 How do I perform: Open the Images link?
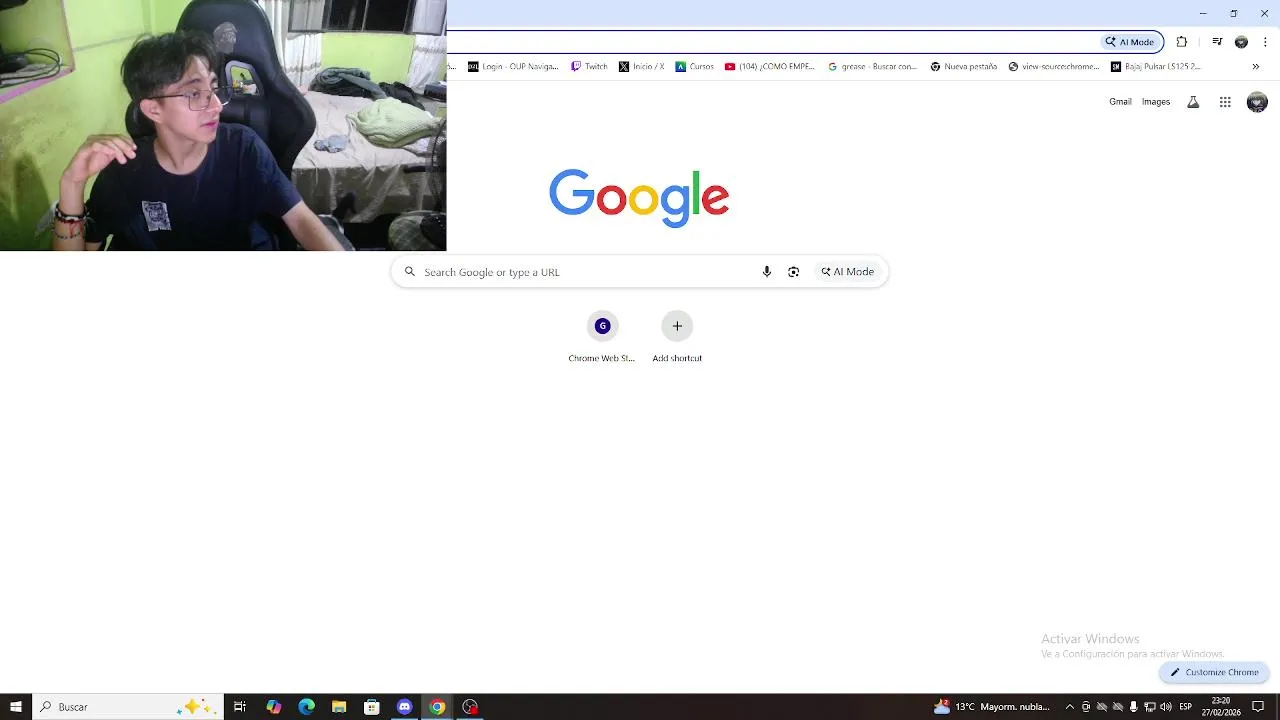pos(1156,102)
